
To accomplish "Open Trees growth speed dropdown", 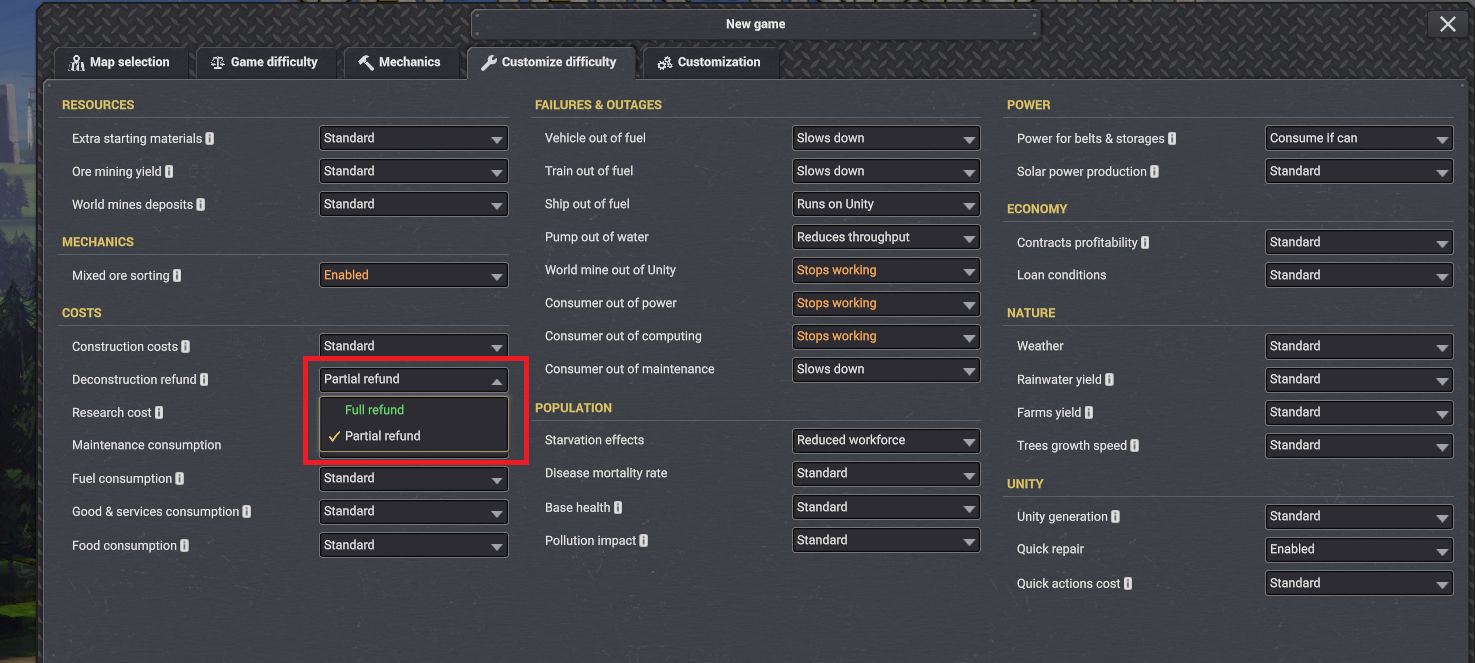I will click(x=1359, y=445).
